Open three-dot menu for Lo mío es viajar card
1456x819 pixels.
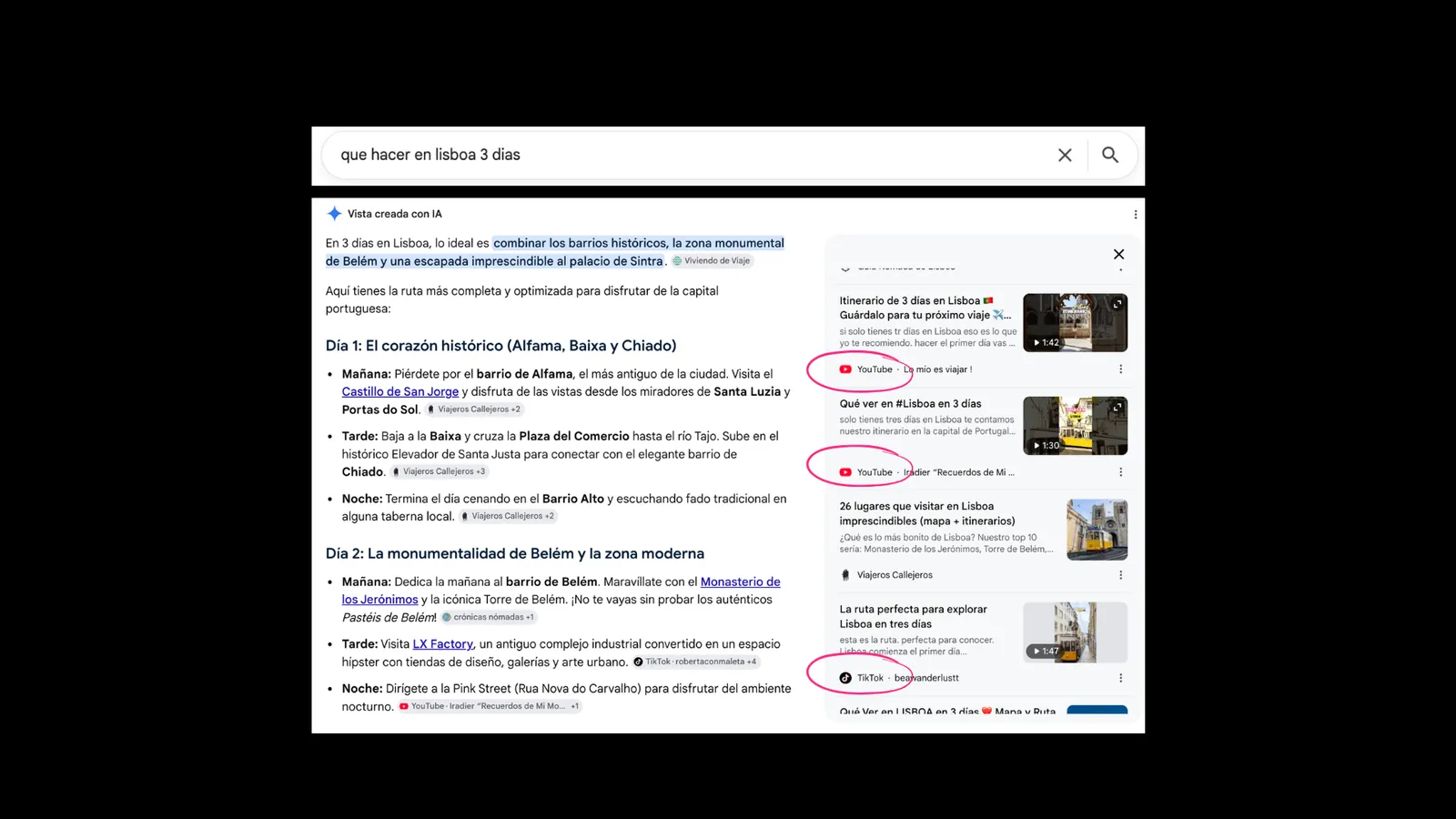pos(1120,369)
